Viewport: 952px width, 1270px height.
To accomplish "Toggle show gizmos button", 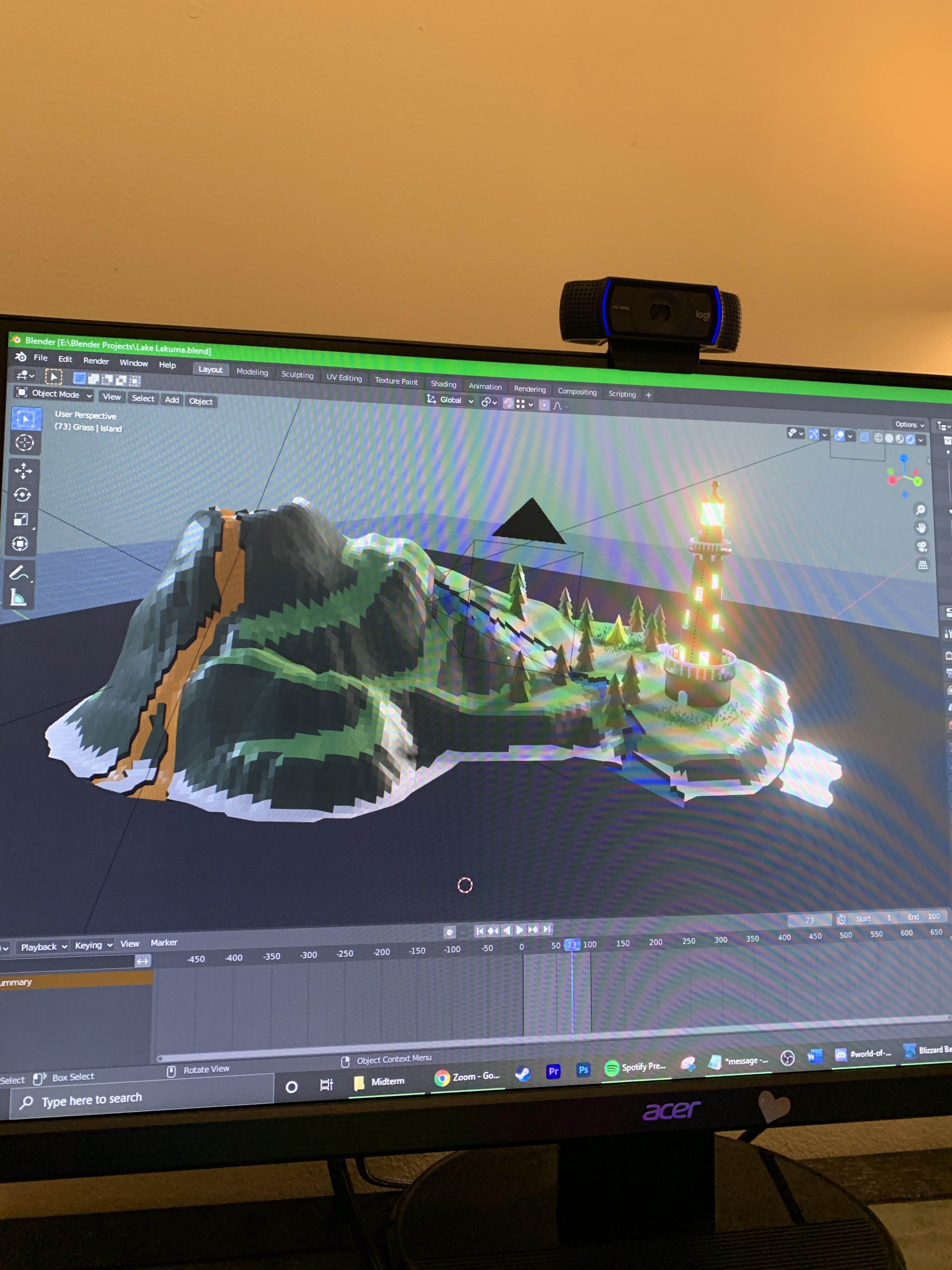I will click(814, 435).
